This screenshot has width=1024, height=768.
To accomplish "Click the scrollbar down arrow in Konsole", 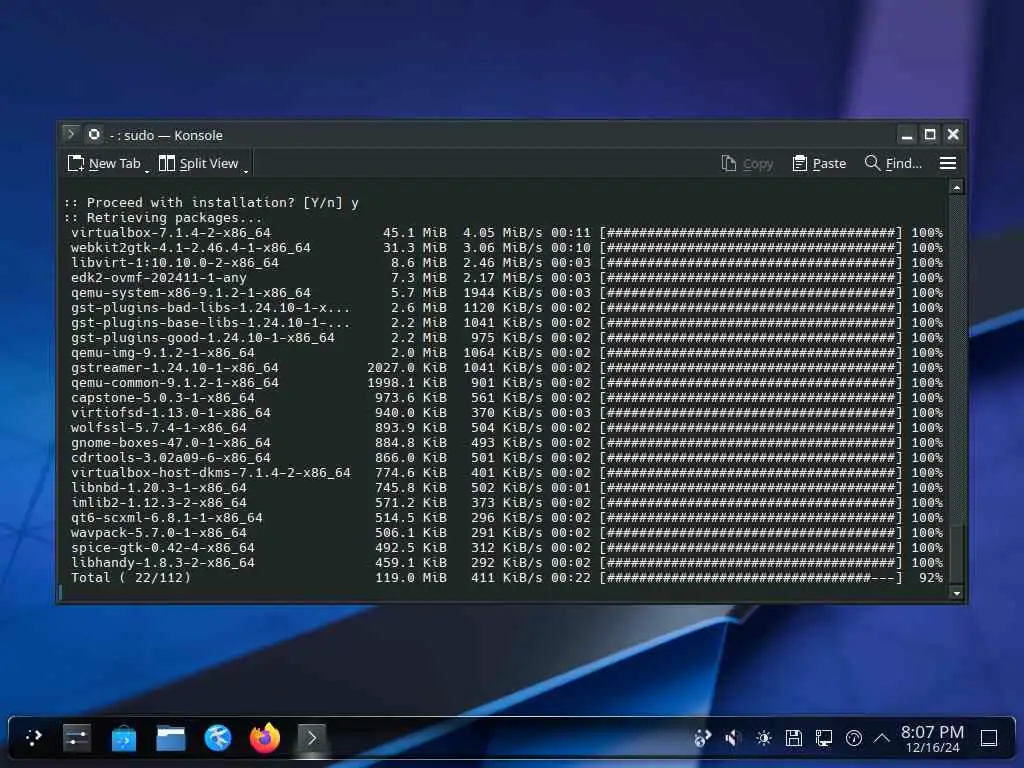I will pyautogui.click(x=957, y=593).
